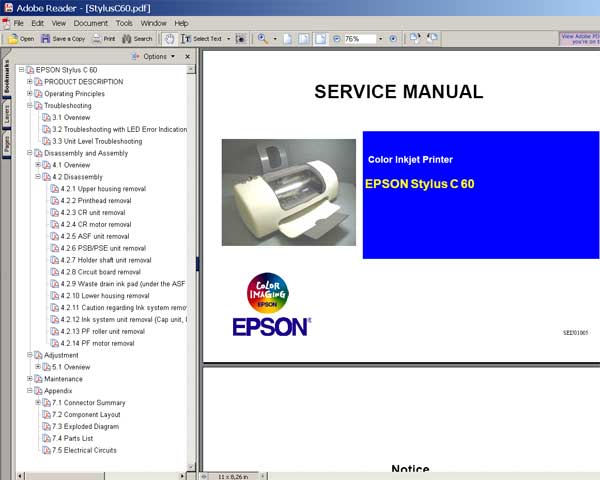Expand the 7.1 Connector Summary bookmark

coord(38,402)
